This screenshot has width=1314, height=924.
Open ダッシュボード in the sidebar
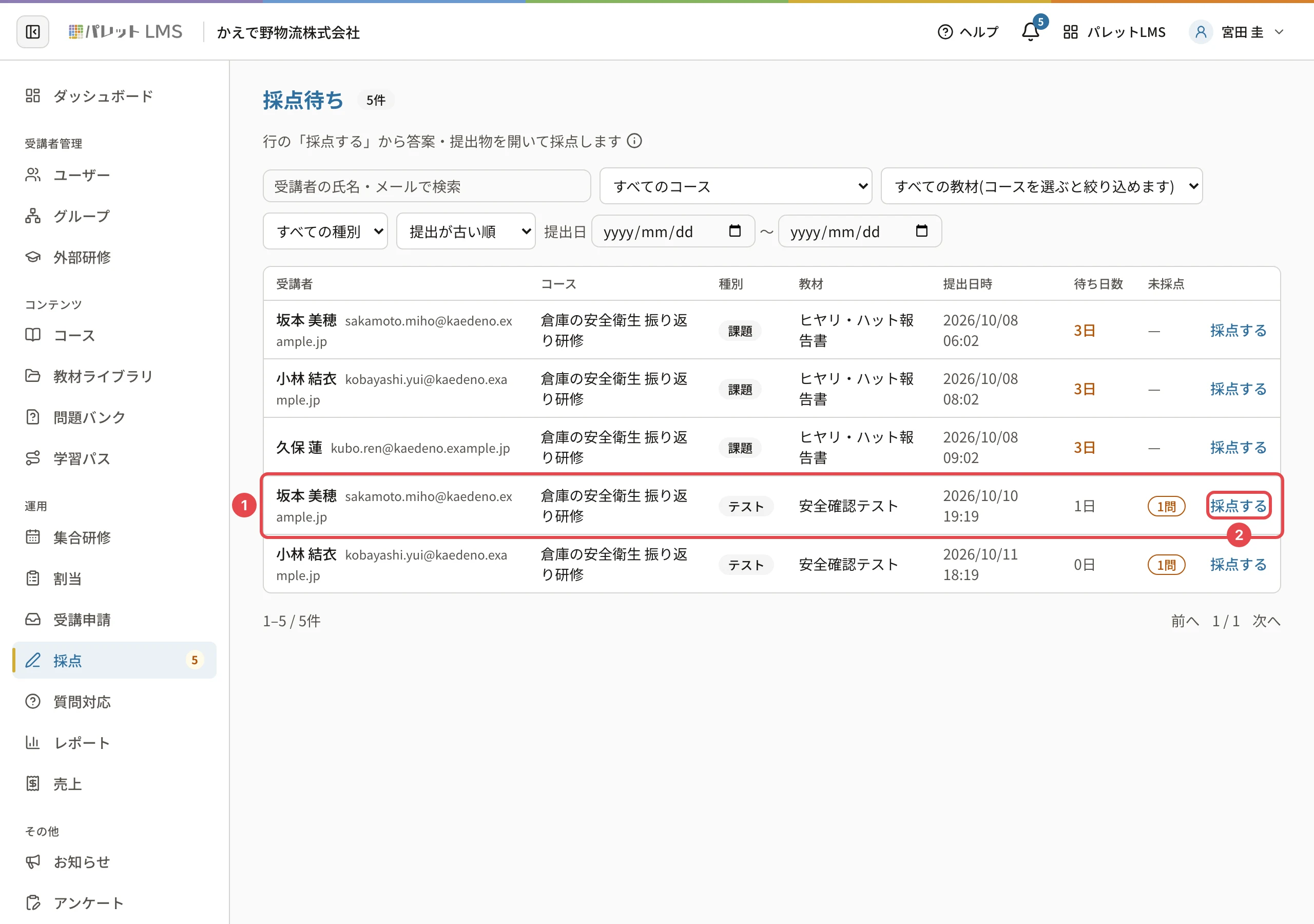pos(114,95)
